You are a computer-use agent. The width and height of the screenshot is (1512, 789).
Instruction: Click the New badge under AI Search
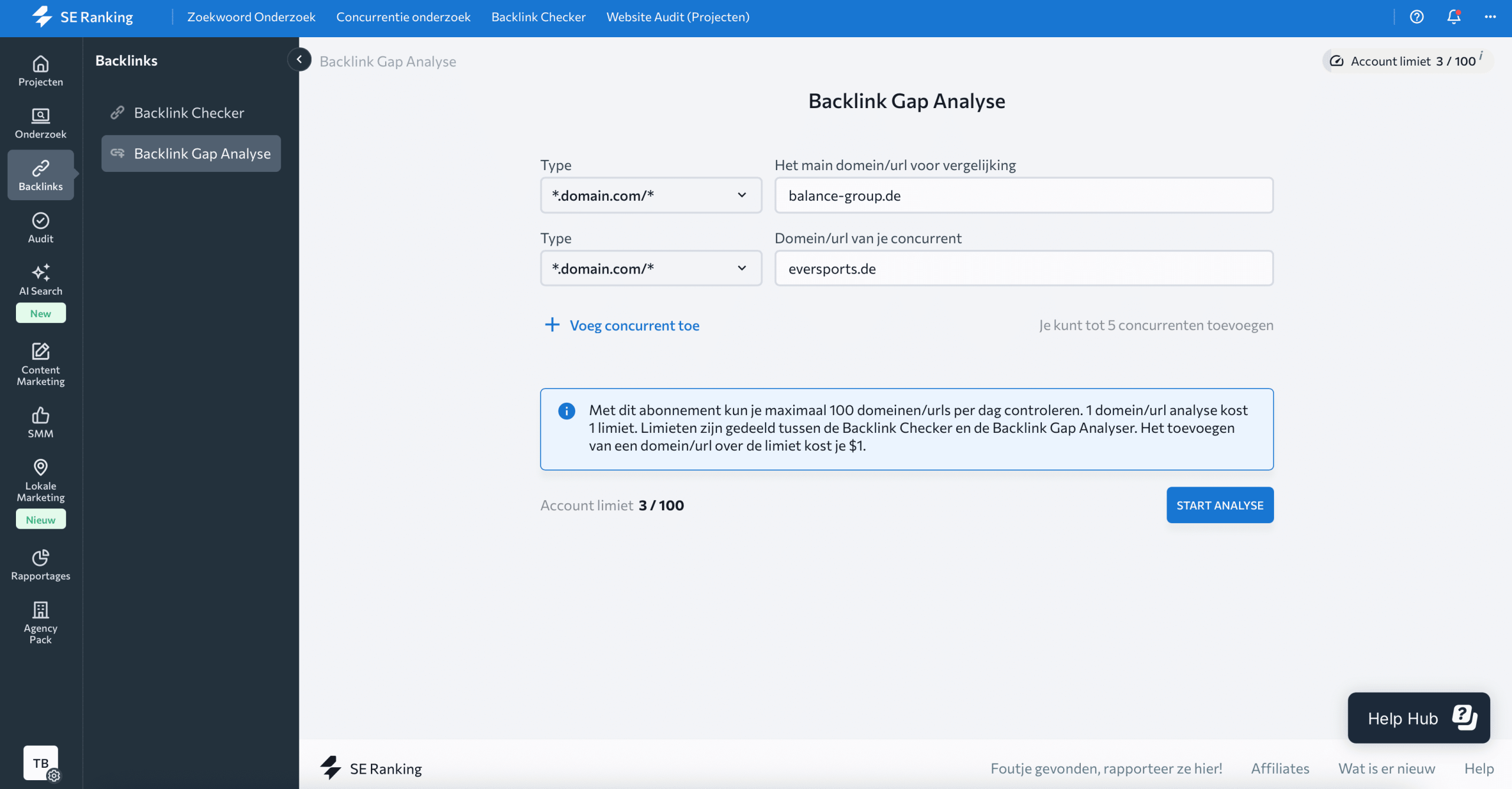(41, 313)
